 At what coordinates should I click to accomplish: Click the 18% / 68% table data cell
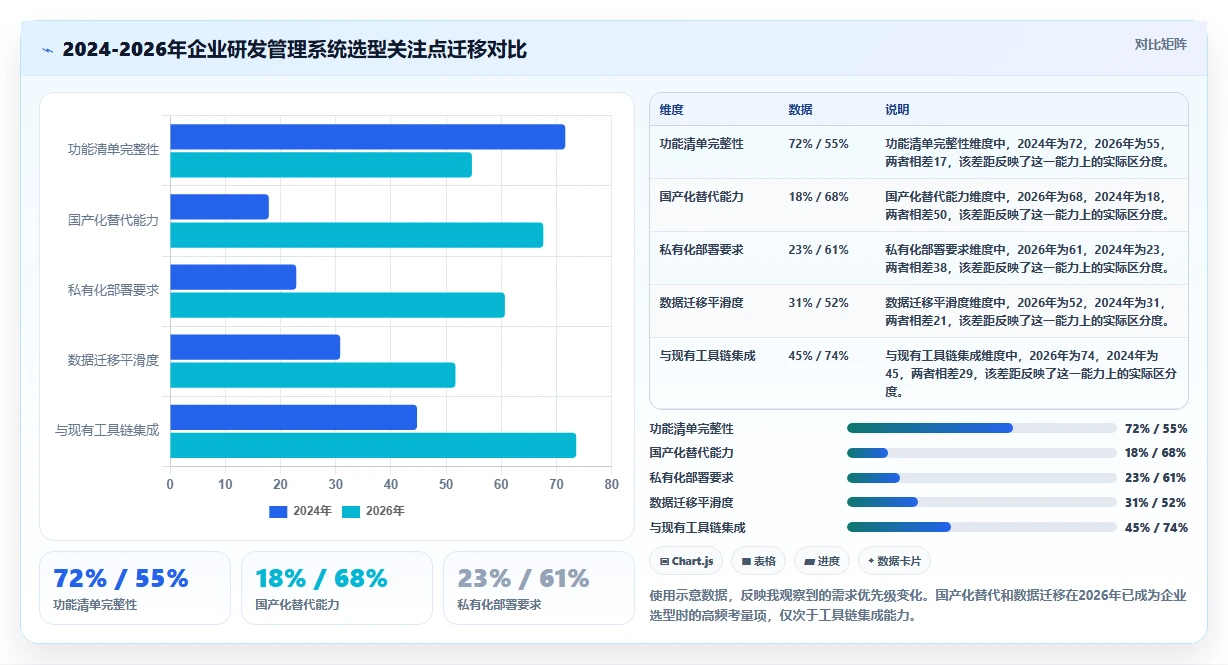[818, 197]
